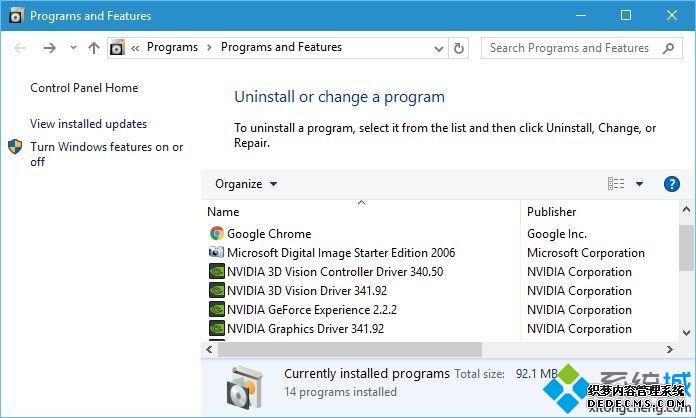696x418 pixels.
Task: Click the Google Chrome icon
Action: (217, 233)
